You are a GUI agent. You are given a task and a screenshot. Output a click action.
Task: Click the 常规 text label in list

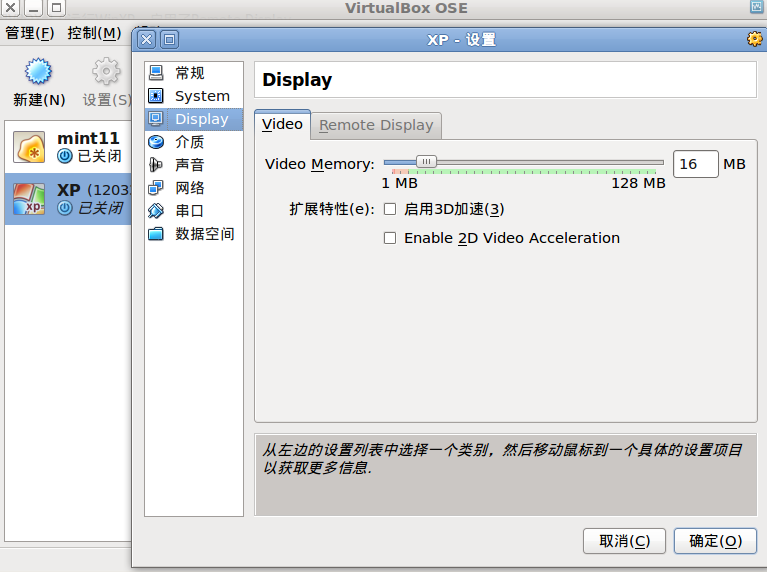[x=190, y=73]
